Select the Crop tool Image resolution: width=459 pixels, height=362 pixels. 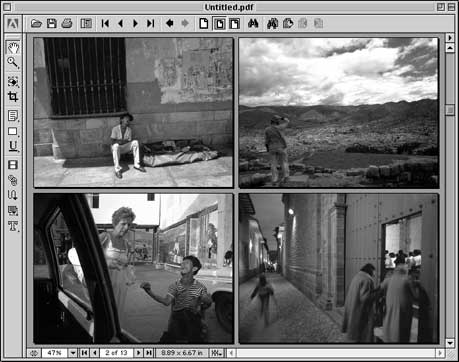coord(13,97)
